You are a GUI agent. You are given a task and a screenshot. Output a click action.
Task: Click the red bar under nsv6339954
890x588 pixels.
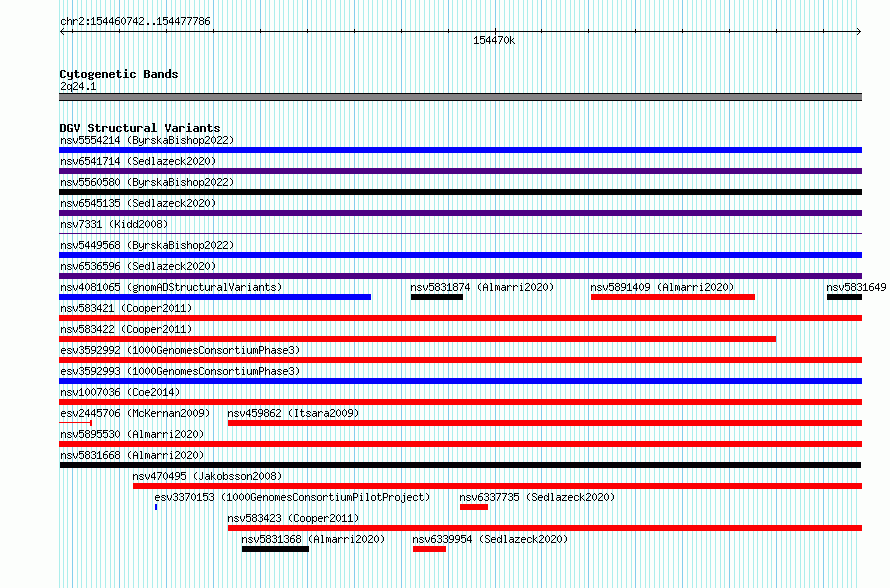click(x=429, y=549)
